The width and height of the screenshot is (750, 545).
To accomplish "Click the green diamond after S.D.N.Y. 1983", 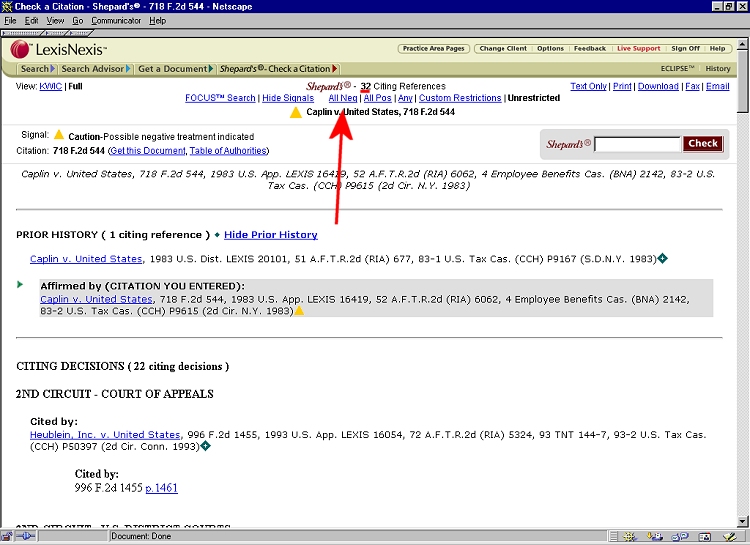I will click(662, 258).
